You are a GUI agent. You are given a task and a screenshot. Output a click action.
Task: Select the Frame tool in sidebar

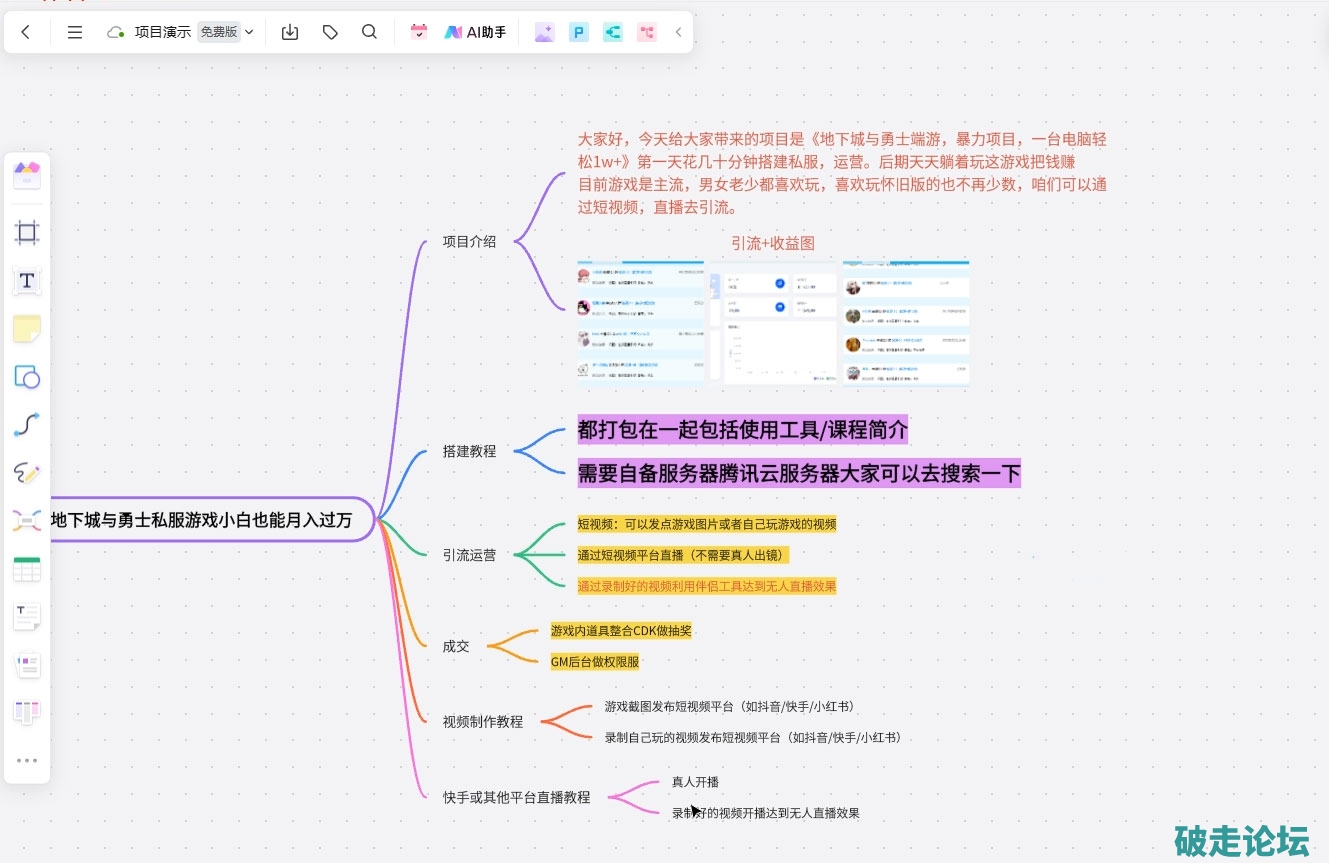[x=27, y=233]
